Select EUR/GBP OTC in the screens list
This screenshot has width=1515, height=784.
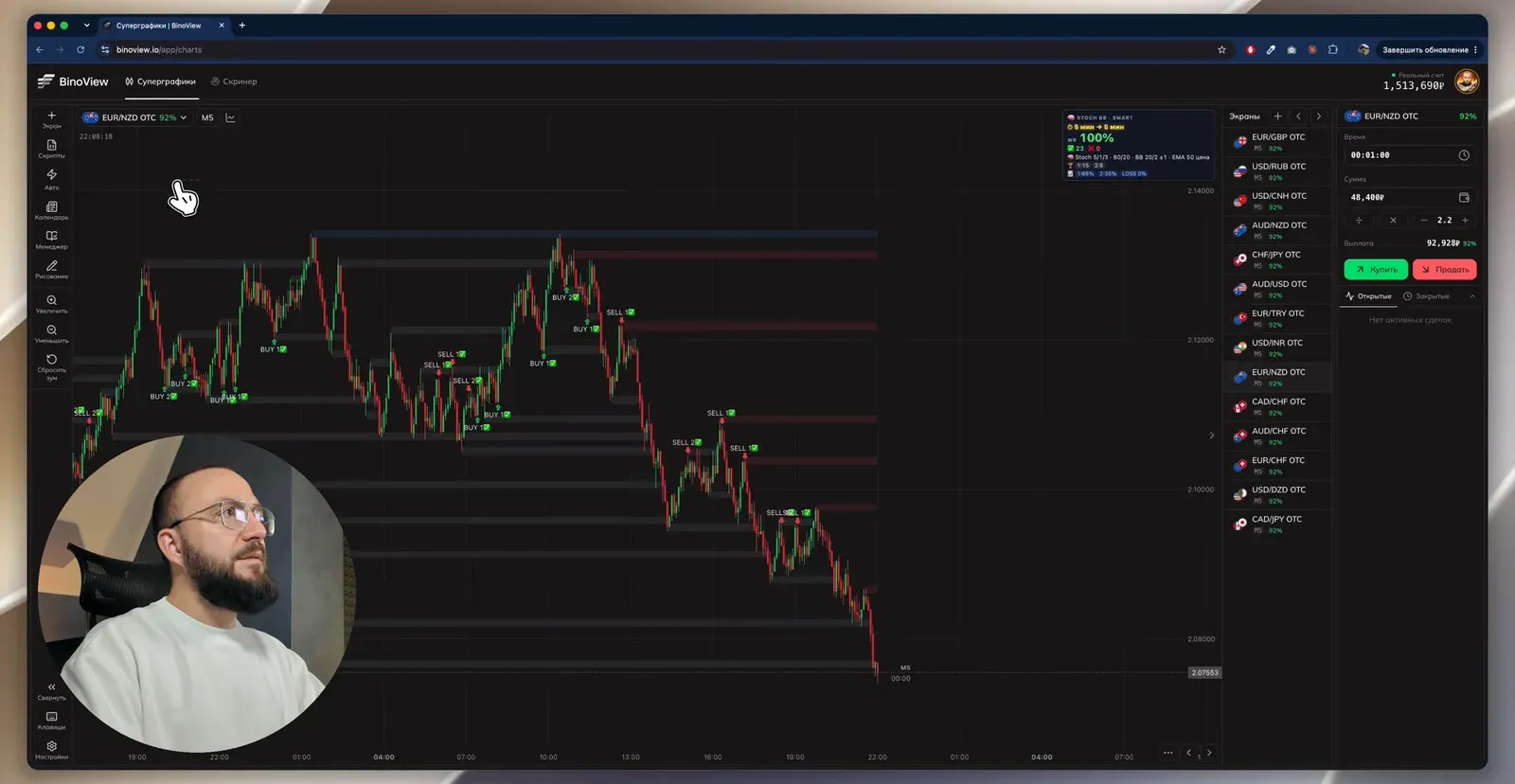(x=1277, y=142)
